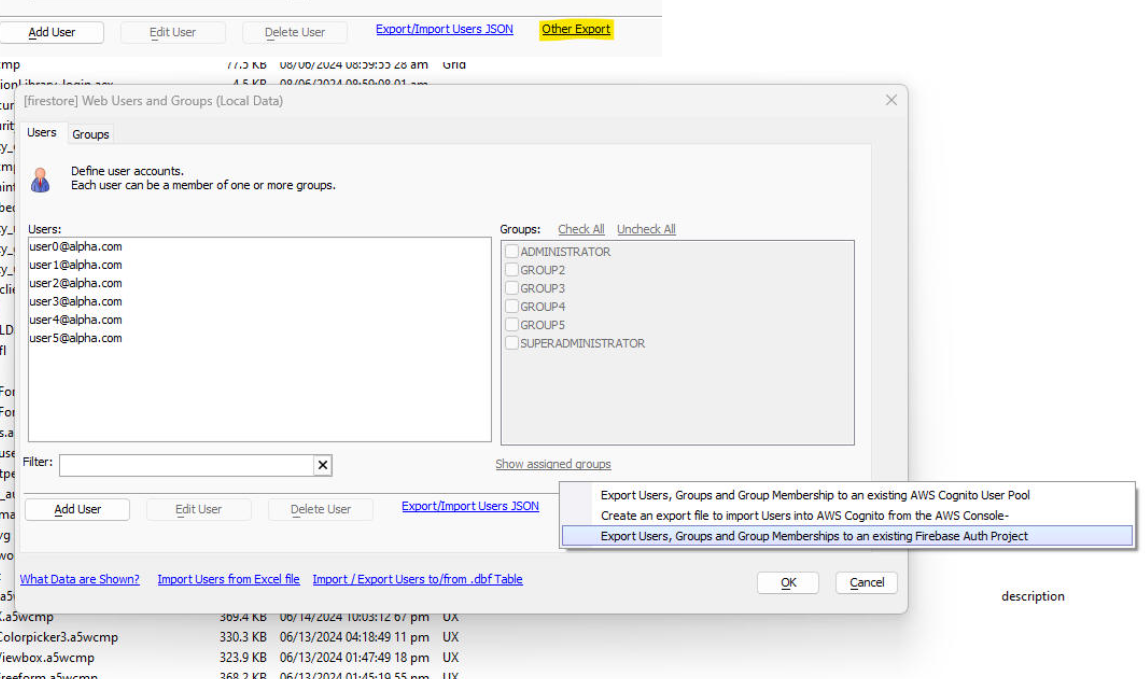Check the GROUP4 checkbox
Image resolution: width=1145 pixels, height=679 pixels.
[512, 306]
